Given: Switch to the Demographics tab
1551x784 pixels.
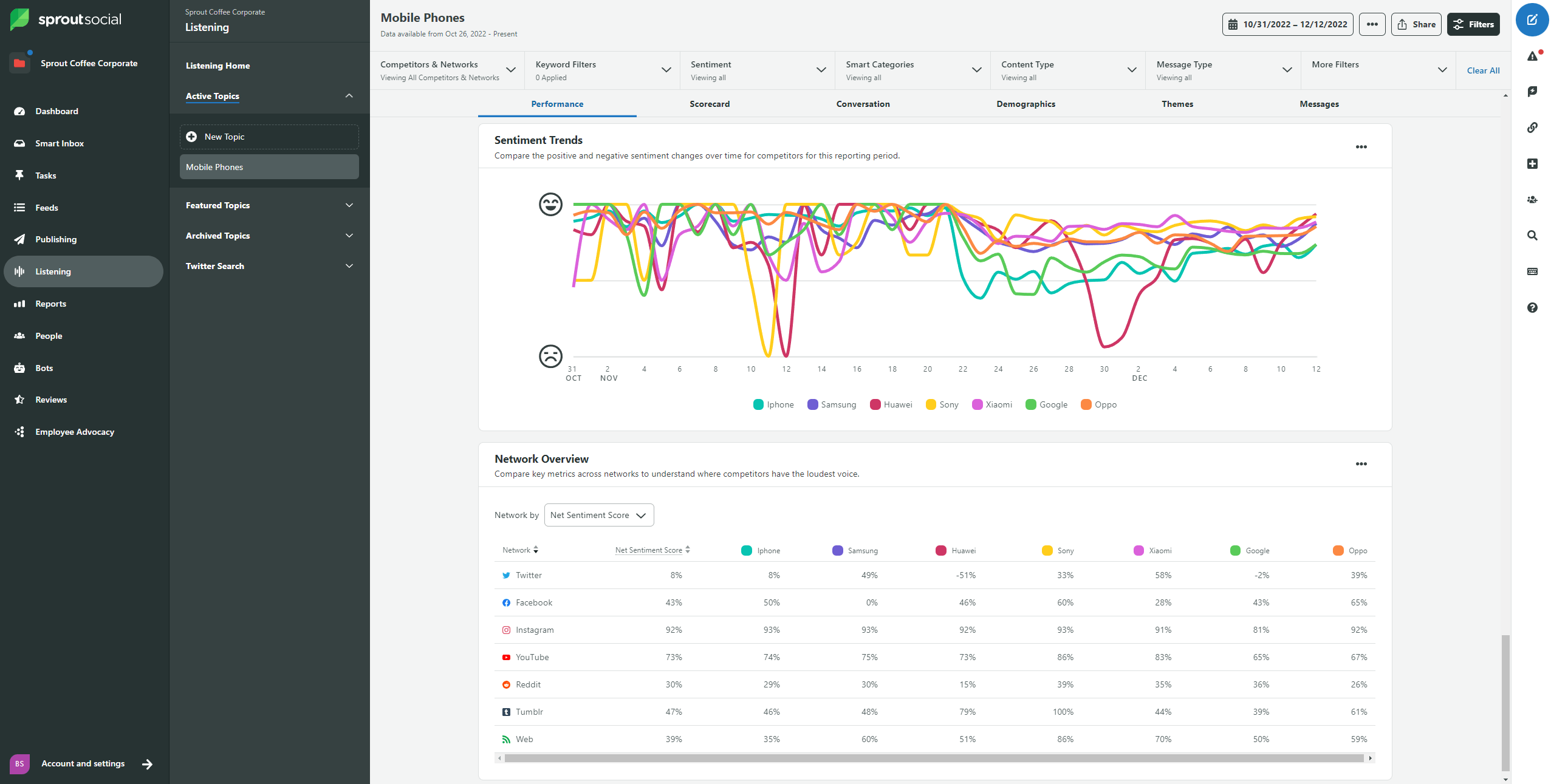Looking at the screenshot, I should pyautogui.click(x=1025, y=104).
